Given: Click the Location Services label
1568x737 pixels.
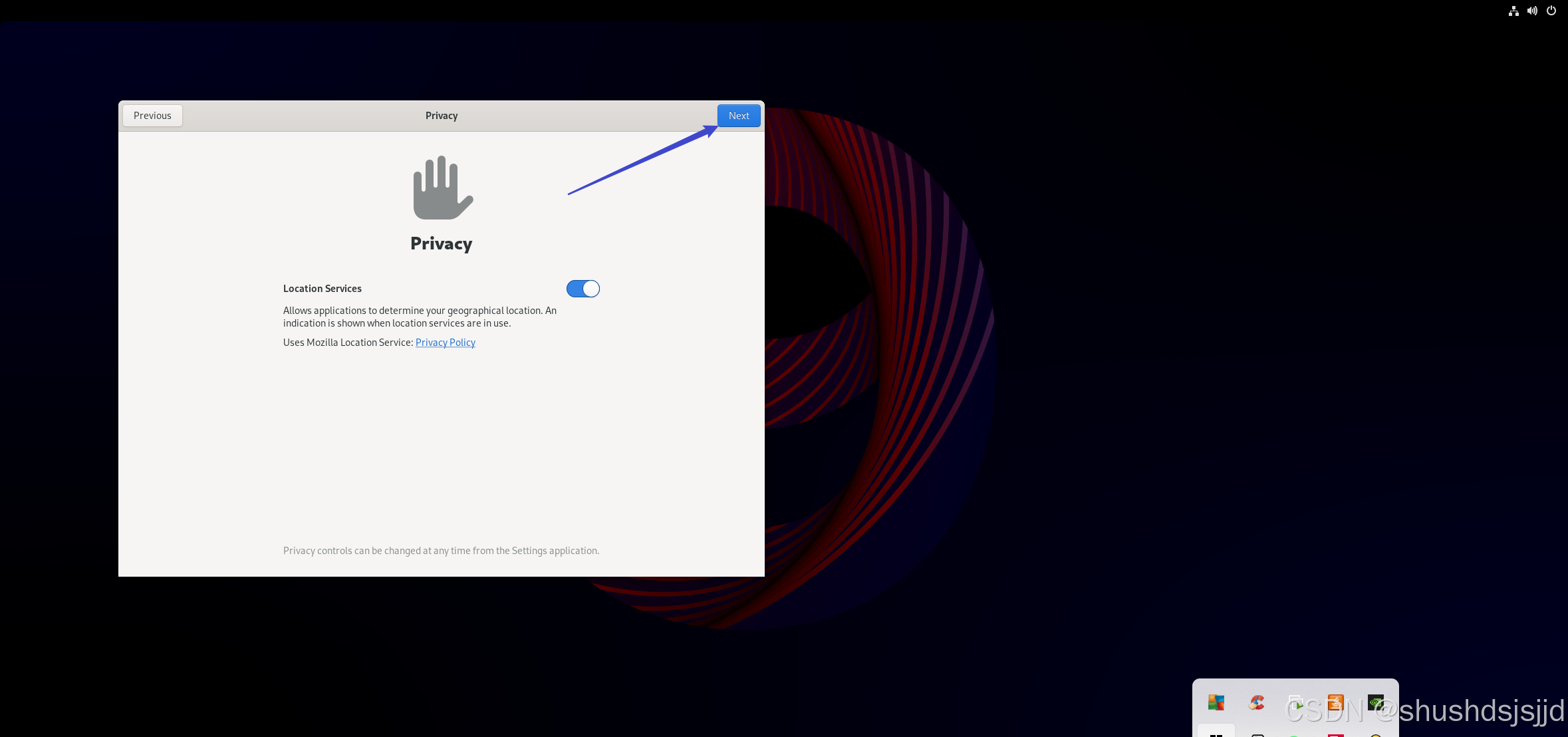Looking at the screenshot, I should click(323, 289).
